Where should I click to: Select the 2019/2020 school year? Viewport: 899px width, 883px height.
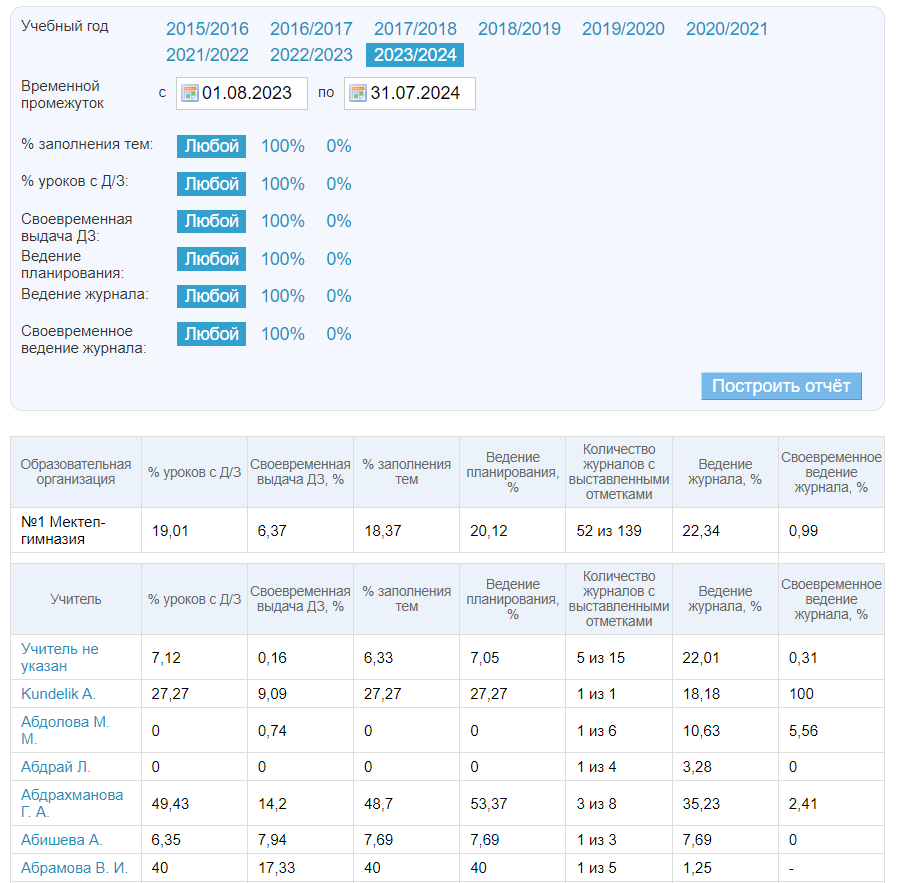pyautogui.click(x=623, y=29)
